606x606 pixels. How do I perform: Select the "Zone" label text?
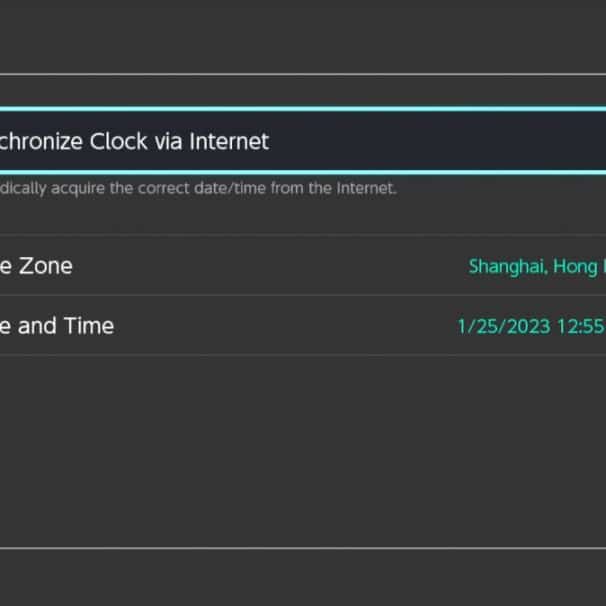(46, 266)
